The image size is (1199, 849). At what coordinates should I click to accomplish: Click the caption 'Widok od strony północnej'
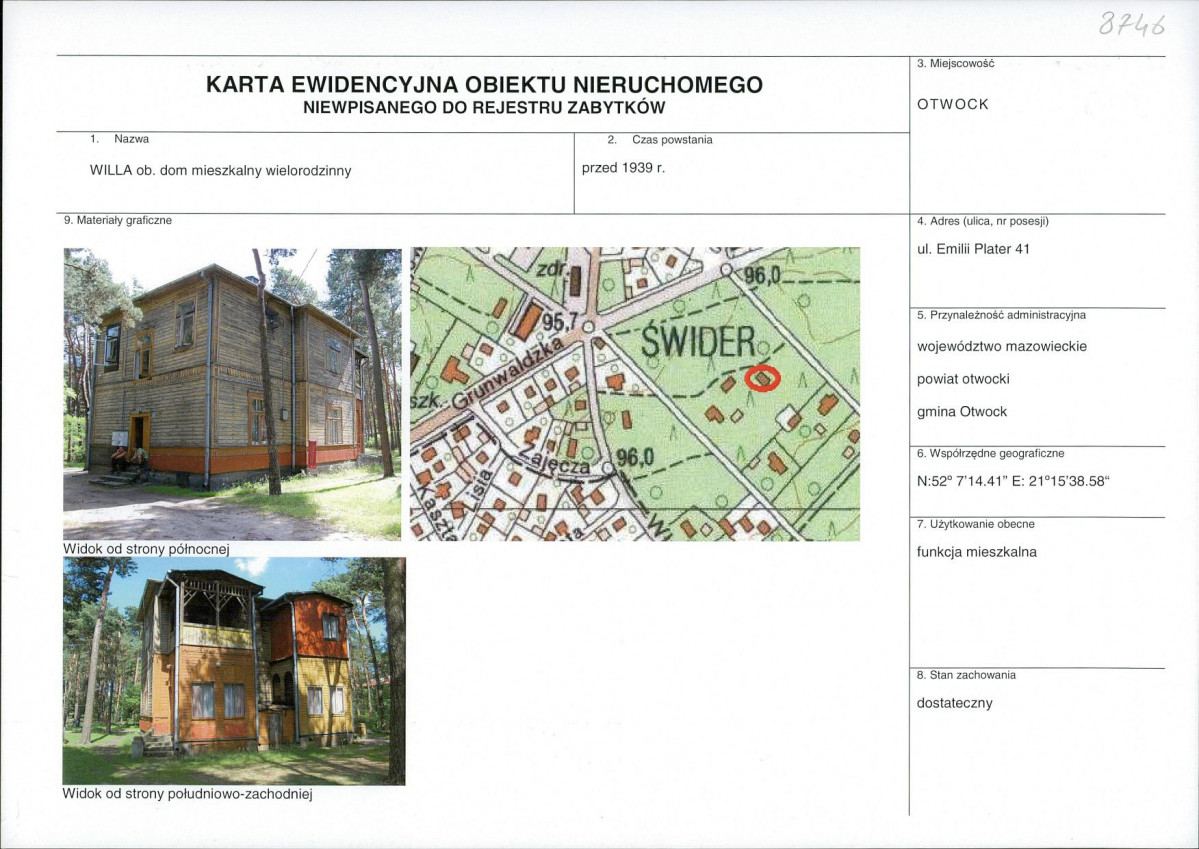[146, 549]
